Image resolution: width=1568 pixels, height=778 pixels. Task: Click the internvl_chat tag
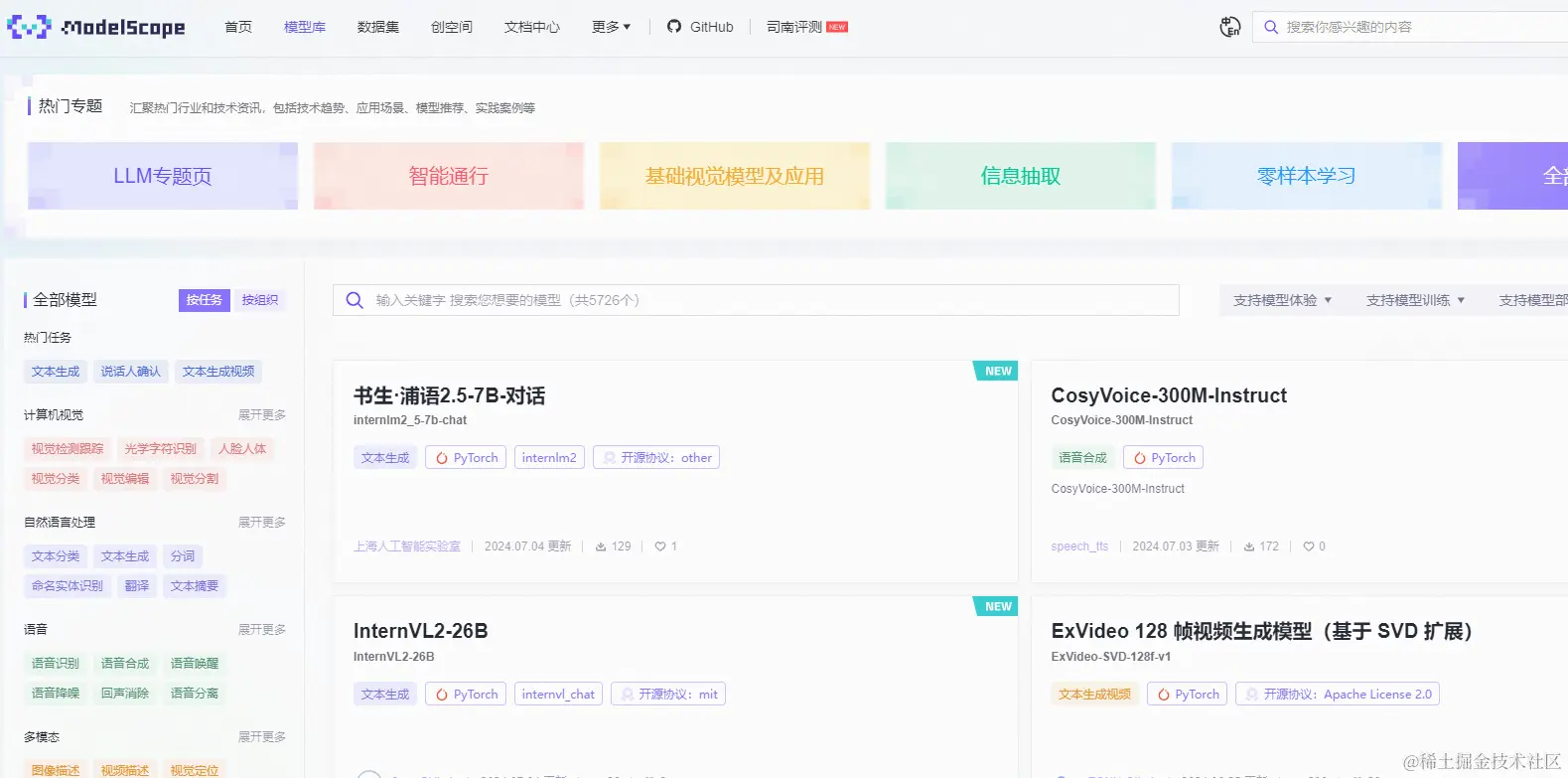558,695
